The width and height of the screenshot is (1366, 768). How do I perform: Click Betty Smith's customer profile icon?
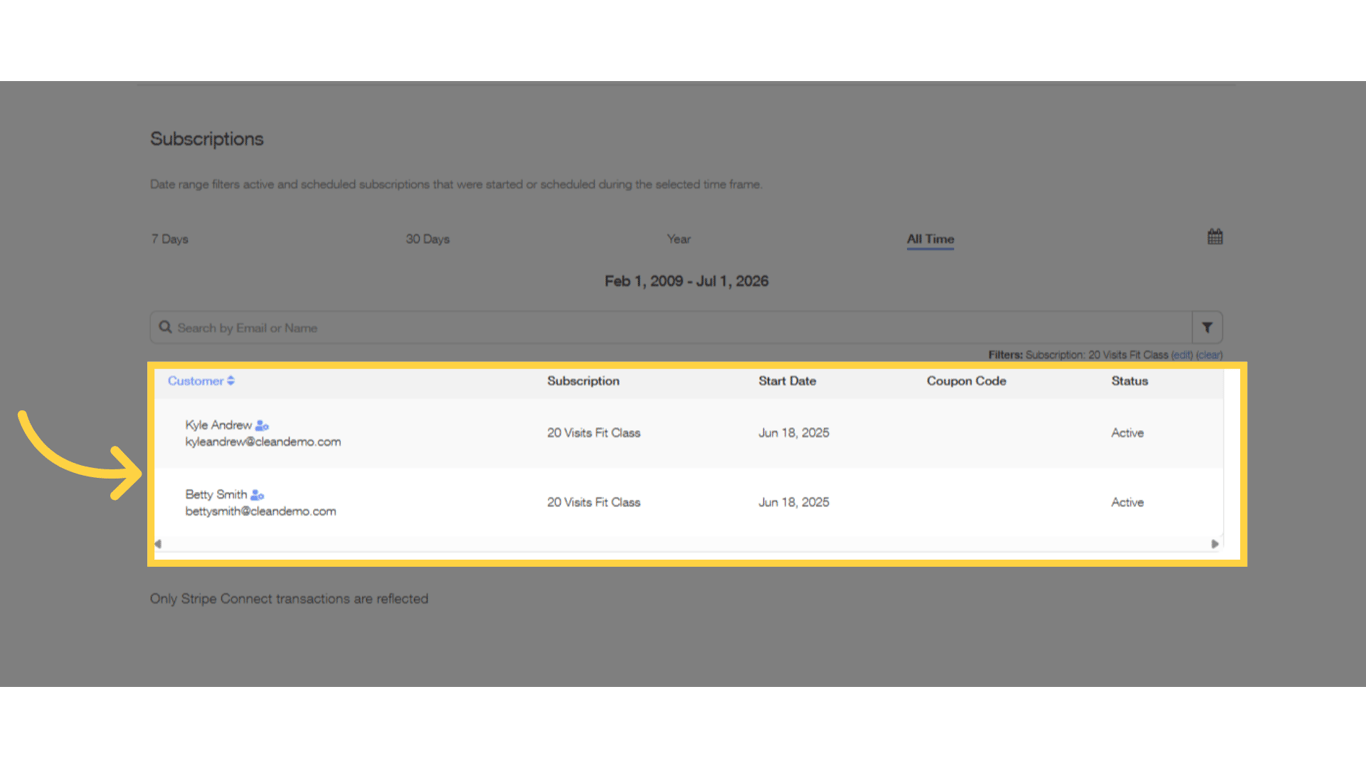point(257,493)
